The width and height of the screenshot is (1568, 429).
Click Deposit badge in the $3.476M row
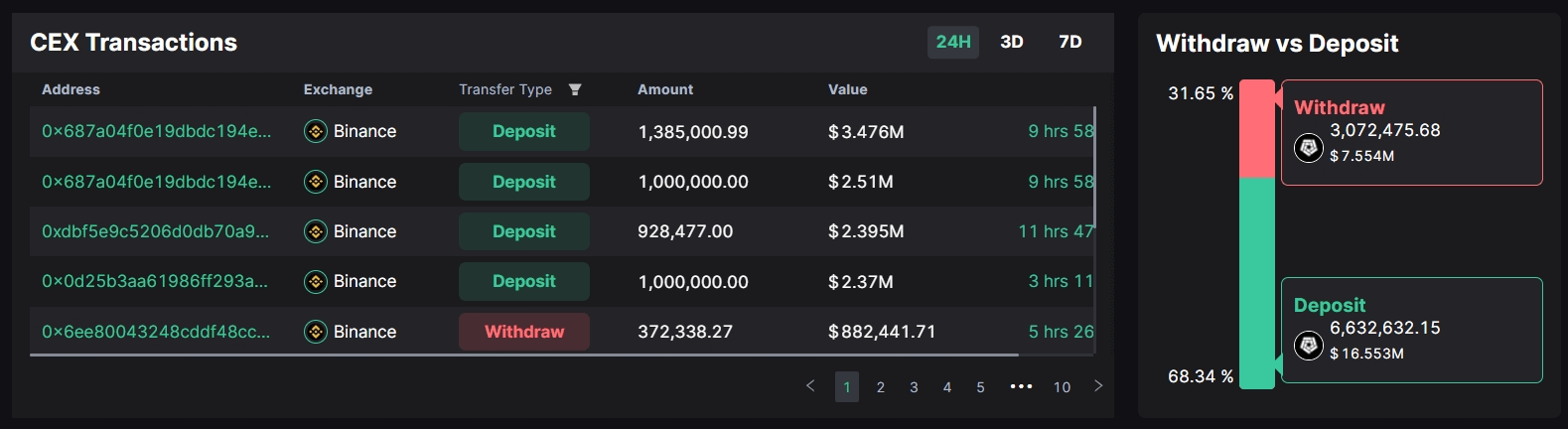(x=524, y=131)
